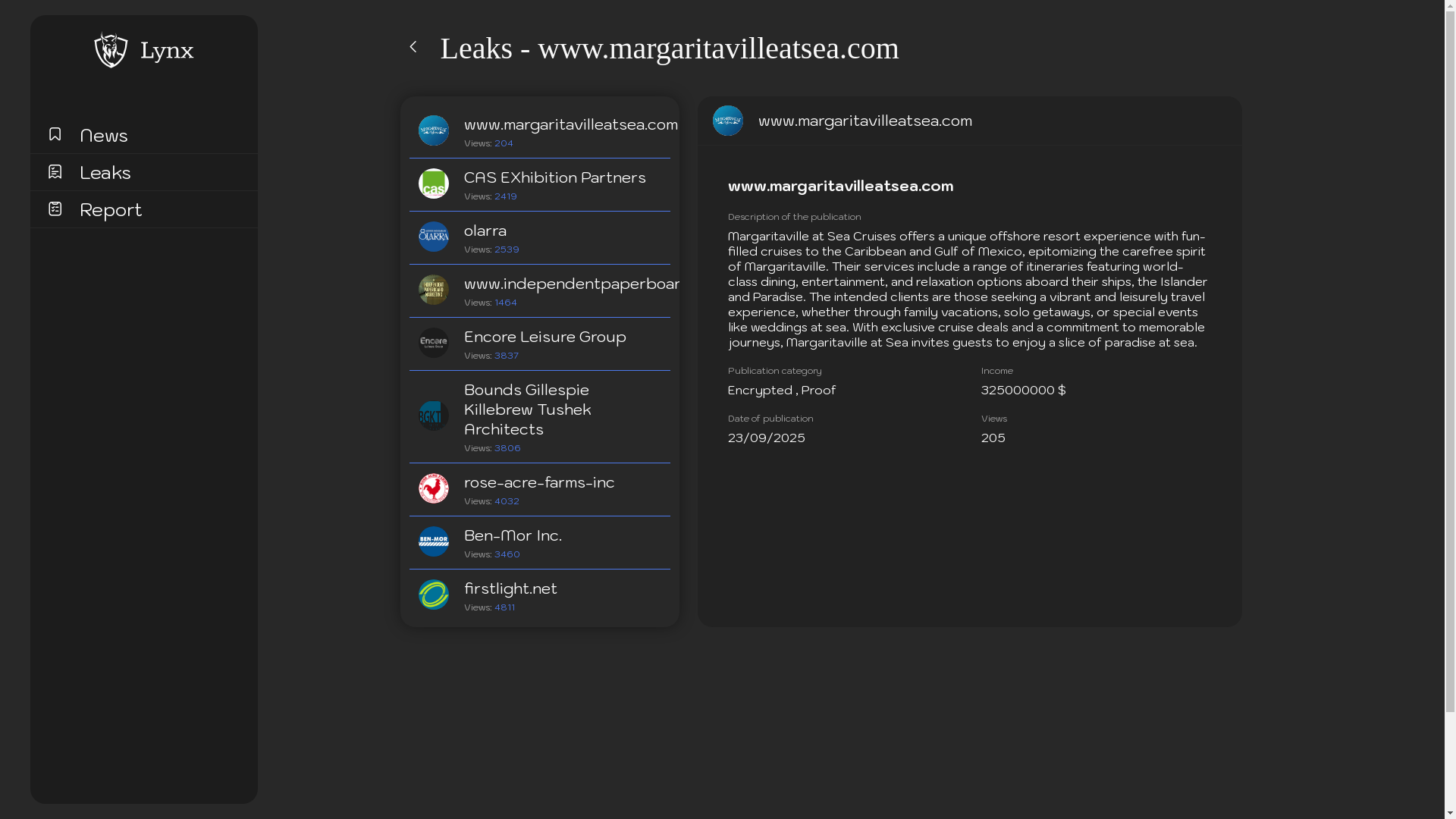This screenshot has height=819, width=1456.
Task: Click the News bookmark icon
Action: point(55,134)
